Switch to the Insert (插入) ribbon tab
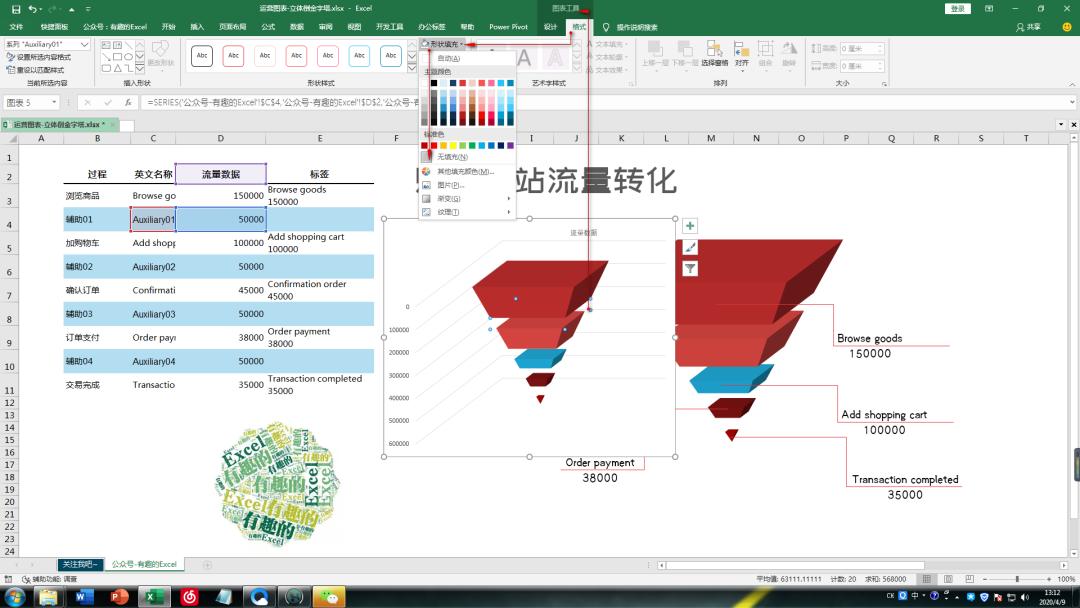The height and width of the screenshot is (608, 1080). point(197,27)
